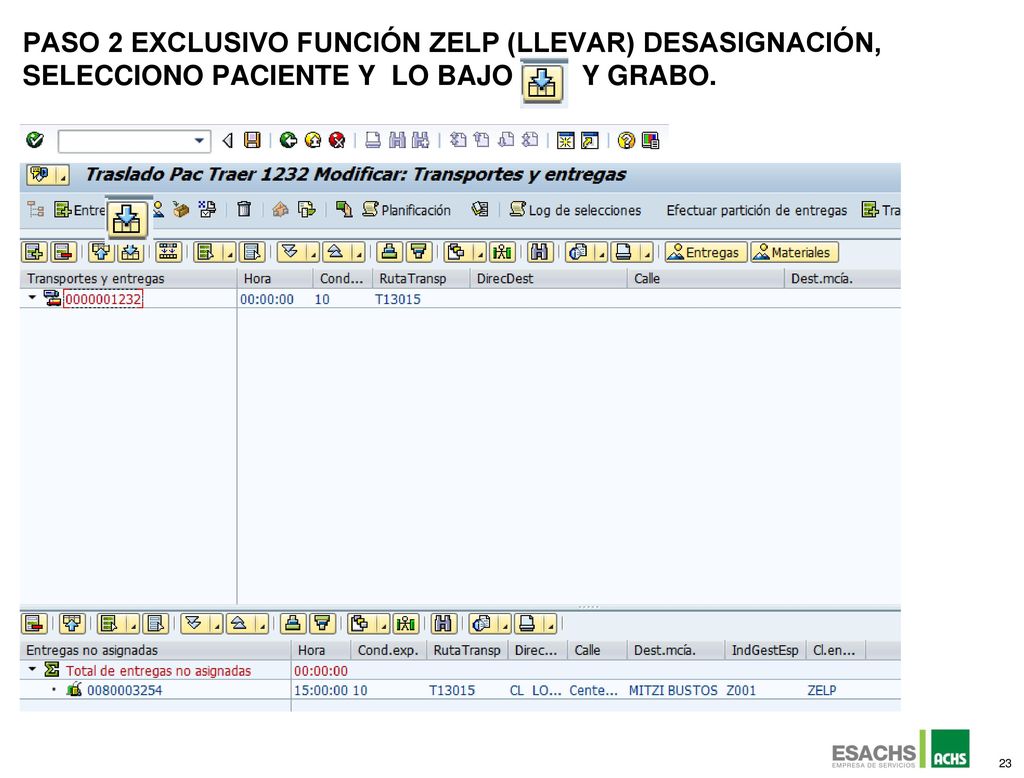Click binoculars find icon in upper toolbar

pyautogui.click(x=539, y=251)
